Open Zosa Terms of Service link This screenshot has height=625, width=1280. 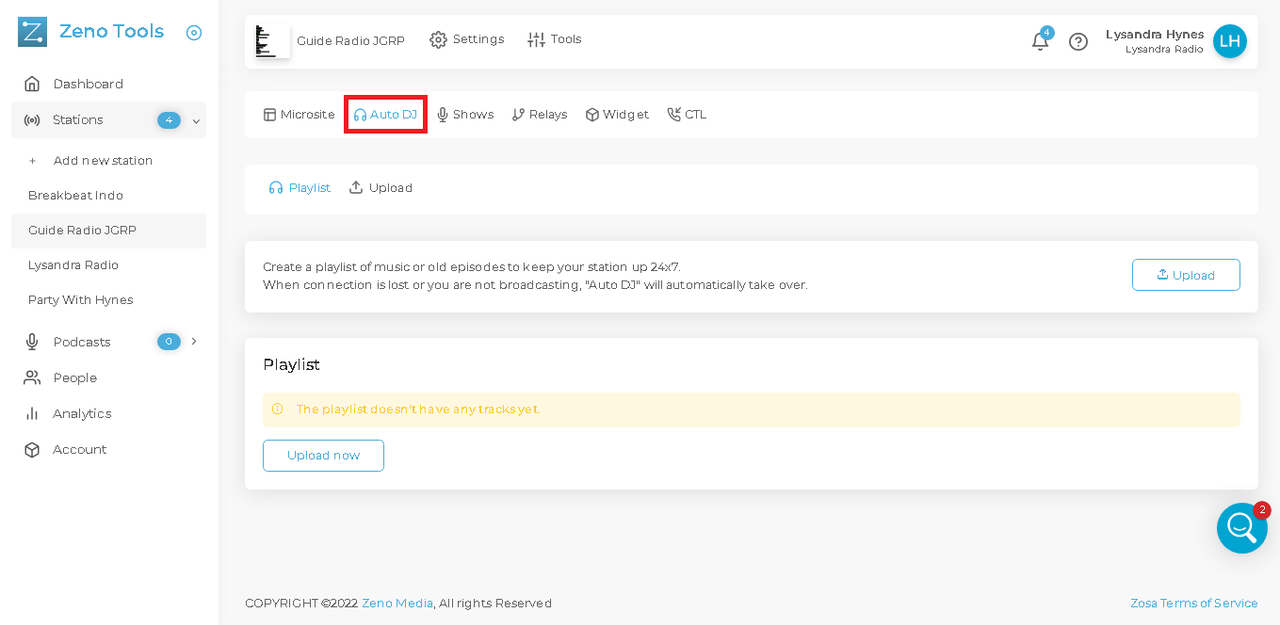pyautogui.click(x=1194, y=603)
